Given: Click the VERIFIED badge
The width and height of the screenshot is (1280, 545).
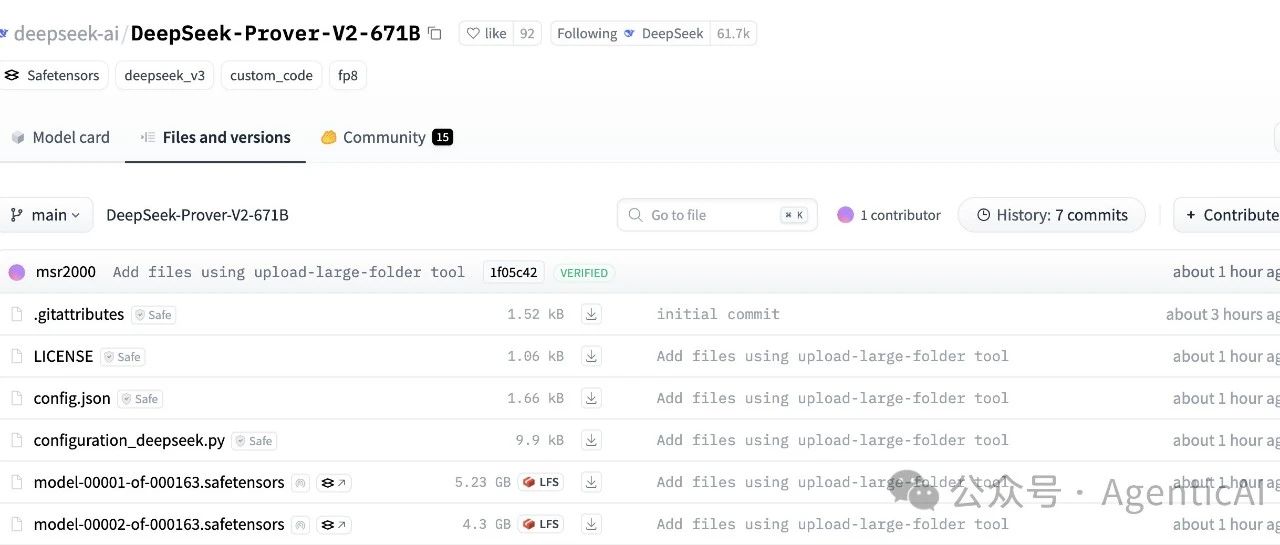Looking at the screenshot, I should tap(584, 272).
